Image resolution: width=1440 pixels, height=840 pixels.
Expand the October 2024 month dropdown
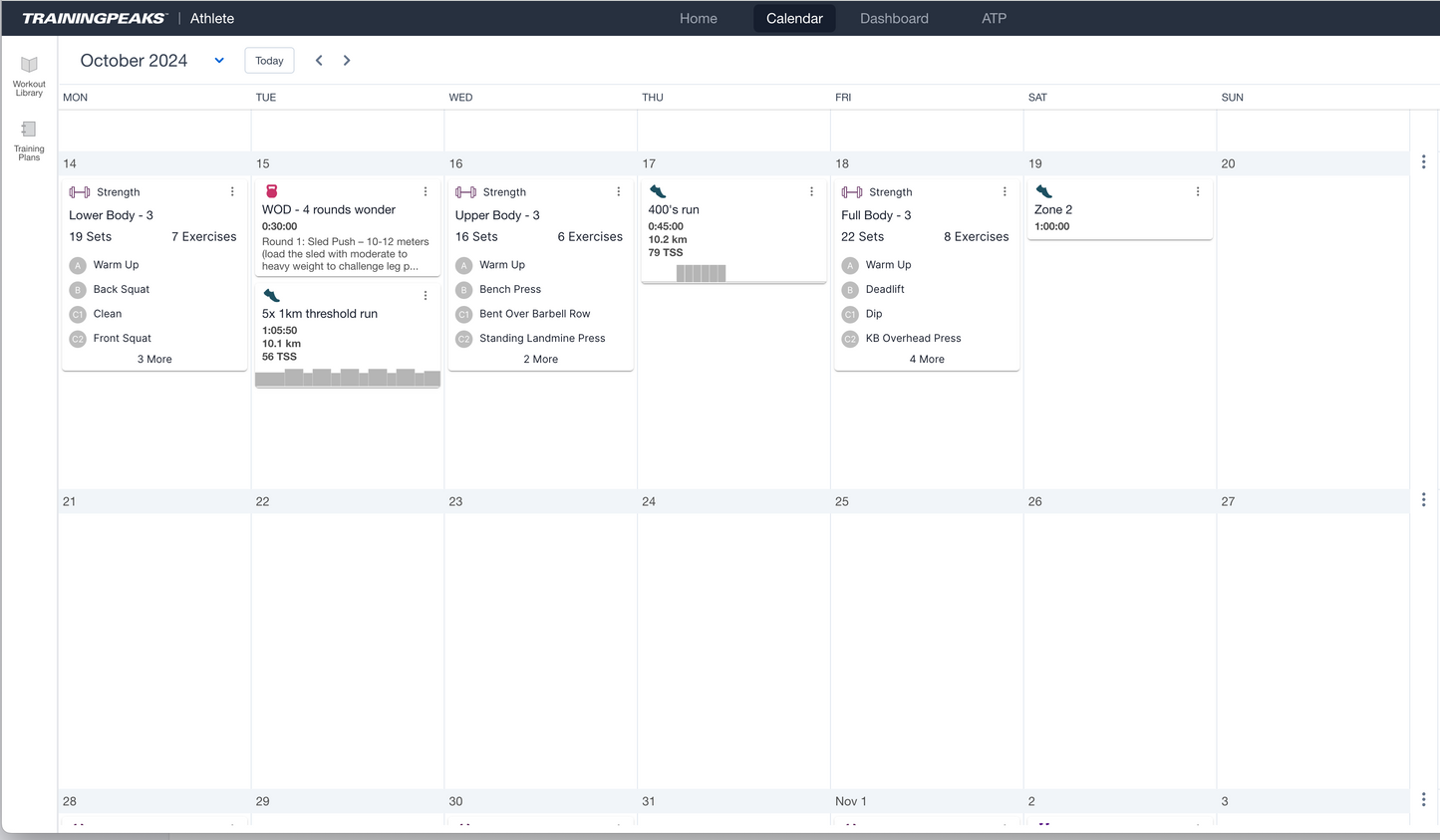[x=219, y=61]
